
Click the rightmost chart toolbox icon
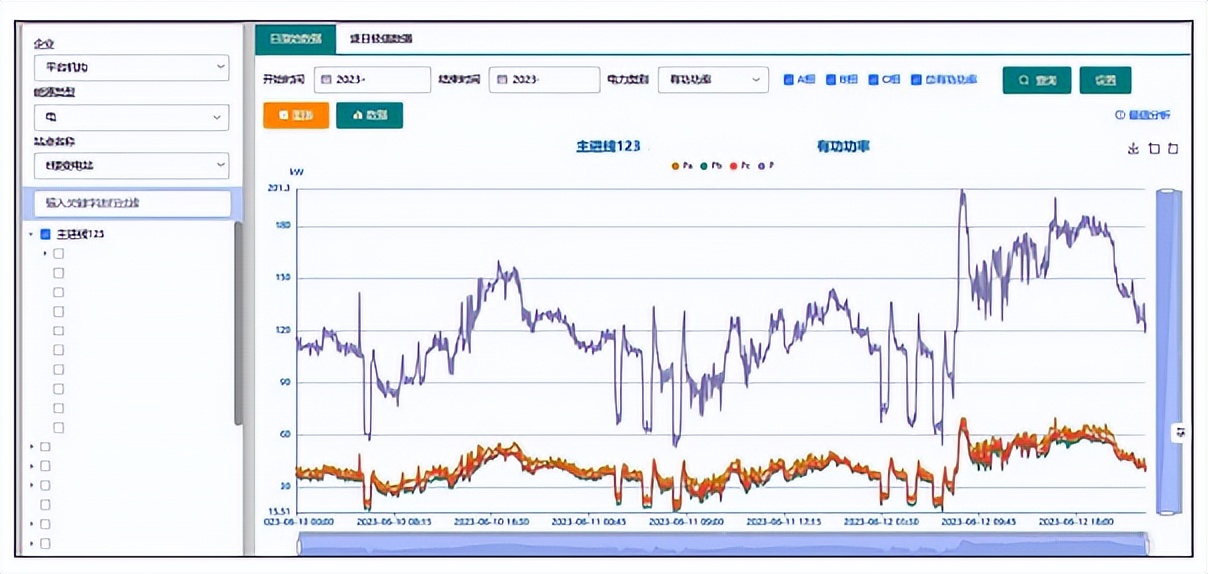coord(1173,149)
